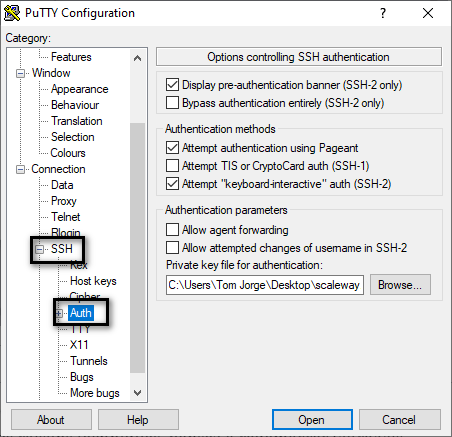Click the category list scroll-up arrow
The image size is (452, 437).
tap(137, 58)
